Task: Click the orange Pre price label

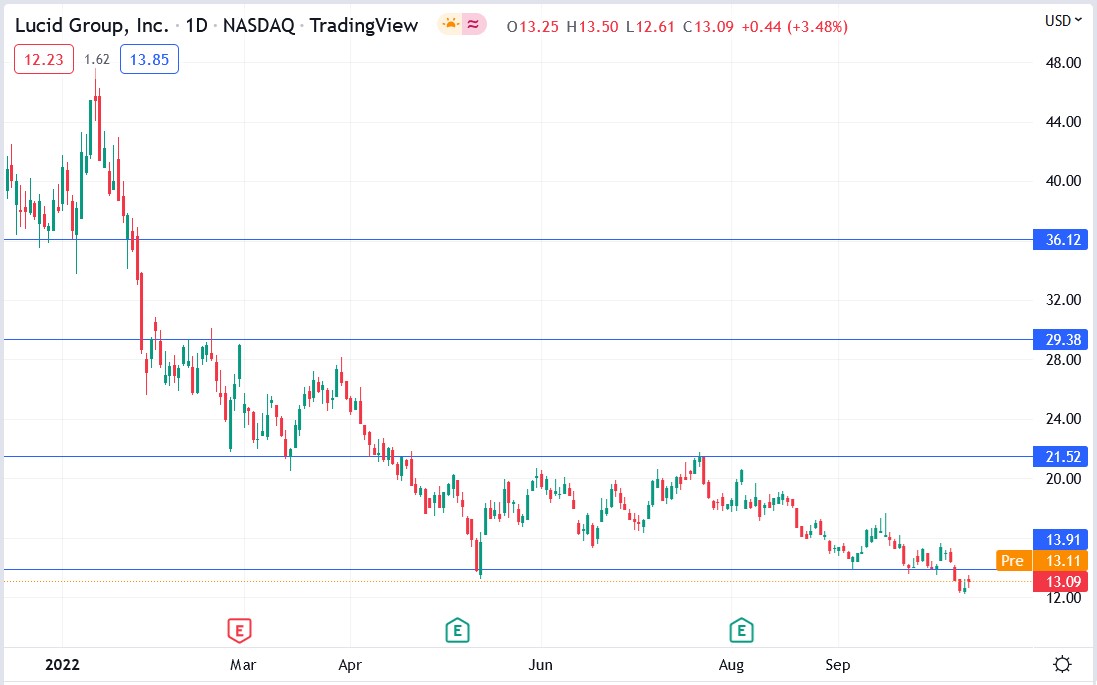Action: [1012, 561]
